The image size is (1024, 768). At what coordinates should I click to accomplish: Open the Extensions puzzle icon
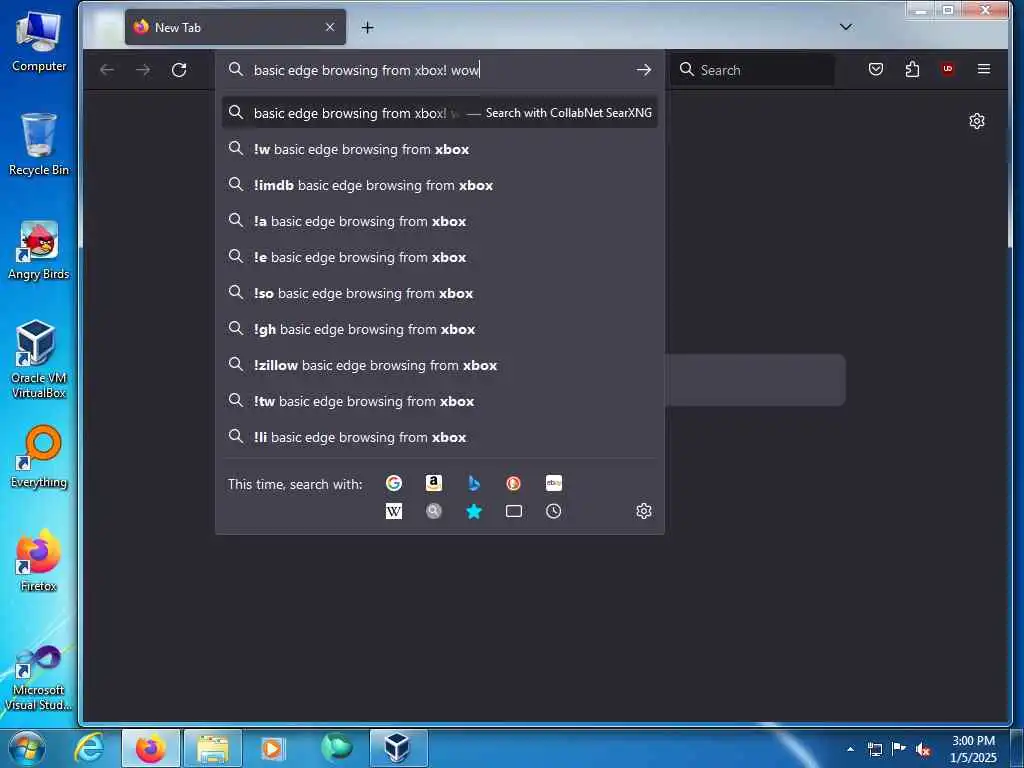(912, 69)
